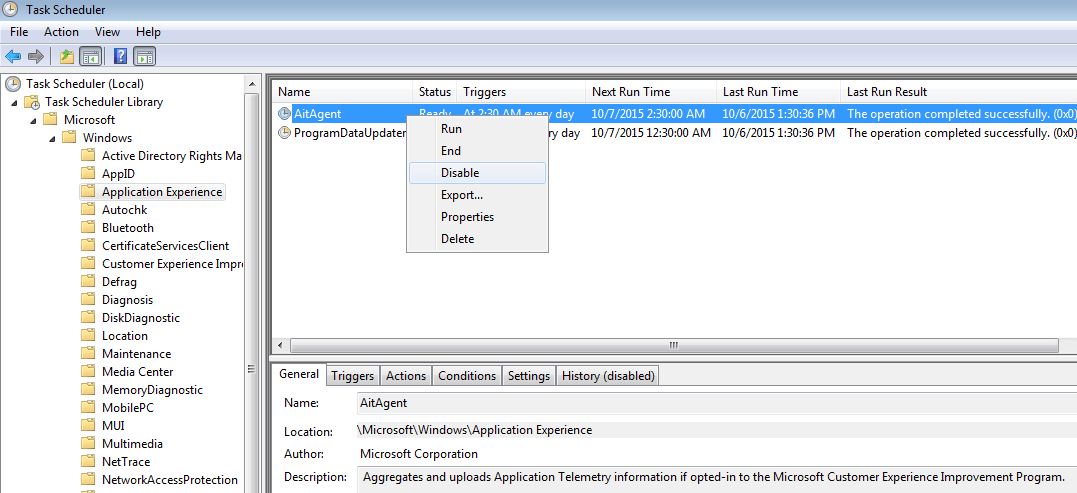Click the Task Scheduler (Local) clock icon
This screenshot has width=1077, height=493.
pos(13,84)
